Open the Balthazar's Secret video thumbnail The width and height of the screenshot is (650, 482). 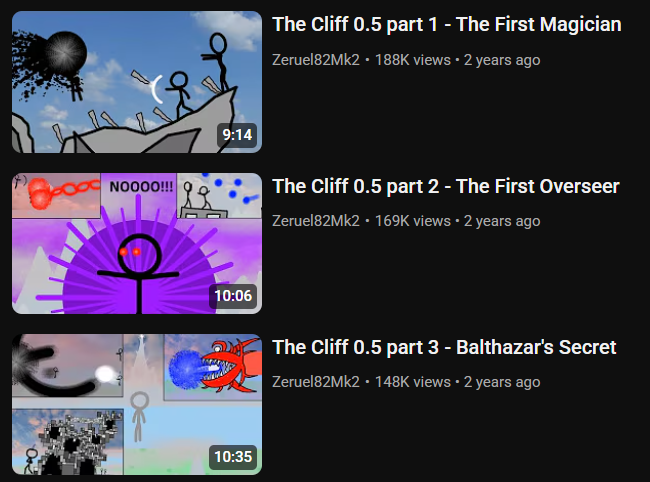point(137,404)
